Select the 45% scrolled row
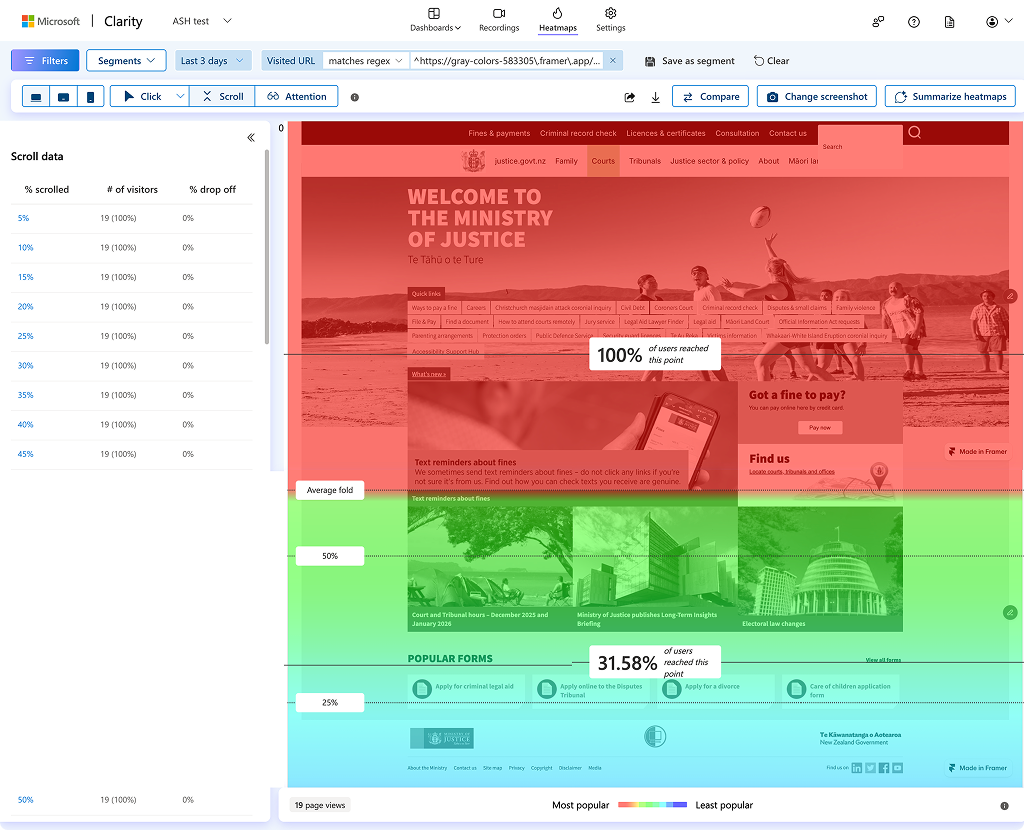The image size is (1024, 830). click(x=131, y=454)
